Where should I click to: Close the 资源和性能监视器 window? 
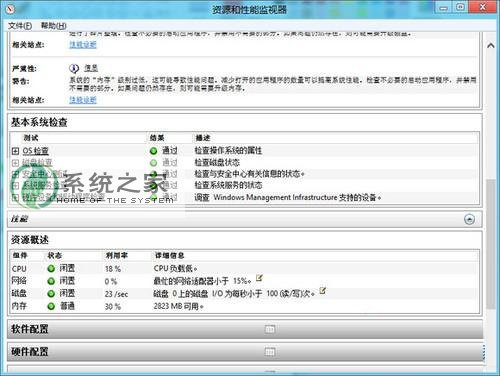click(482, 7)
